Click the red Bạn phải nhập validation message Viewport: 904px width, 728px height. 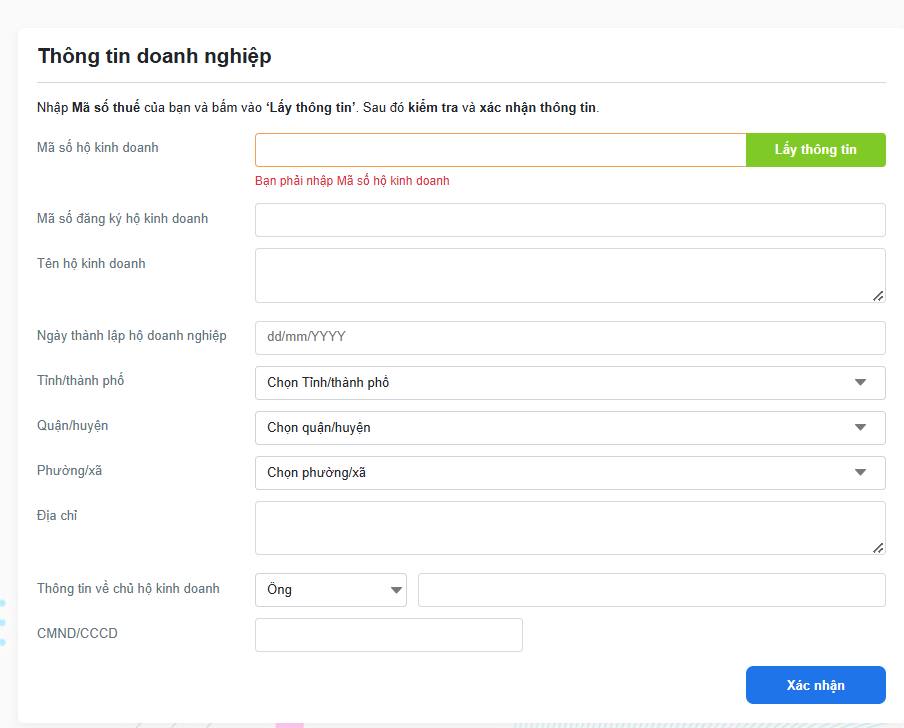[352, 181]
